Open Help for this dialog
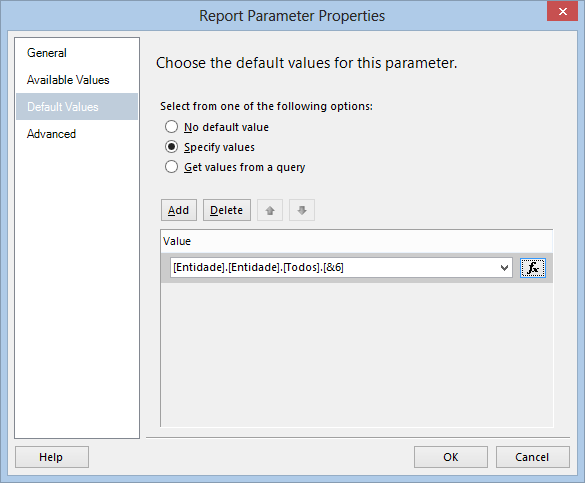Screen dimensions: 585x483 click(51, 457)
